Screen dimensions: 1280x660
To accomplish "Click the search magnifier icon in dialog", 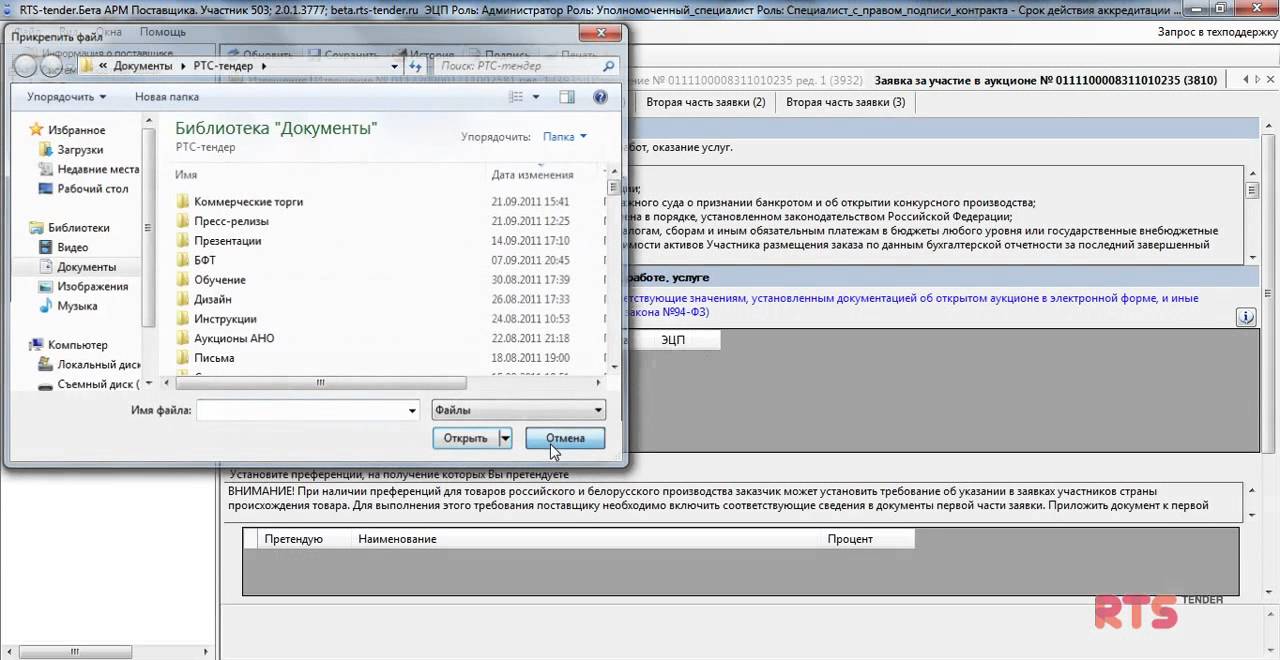I will (608, 66).
